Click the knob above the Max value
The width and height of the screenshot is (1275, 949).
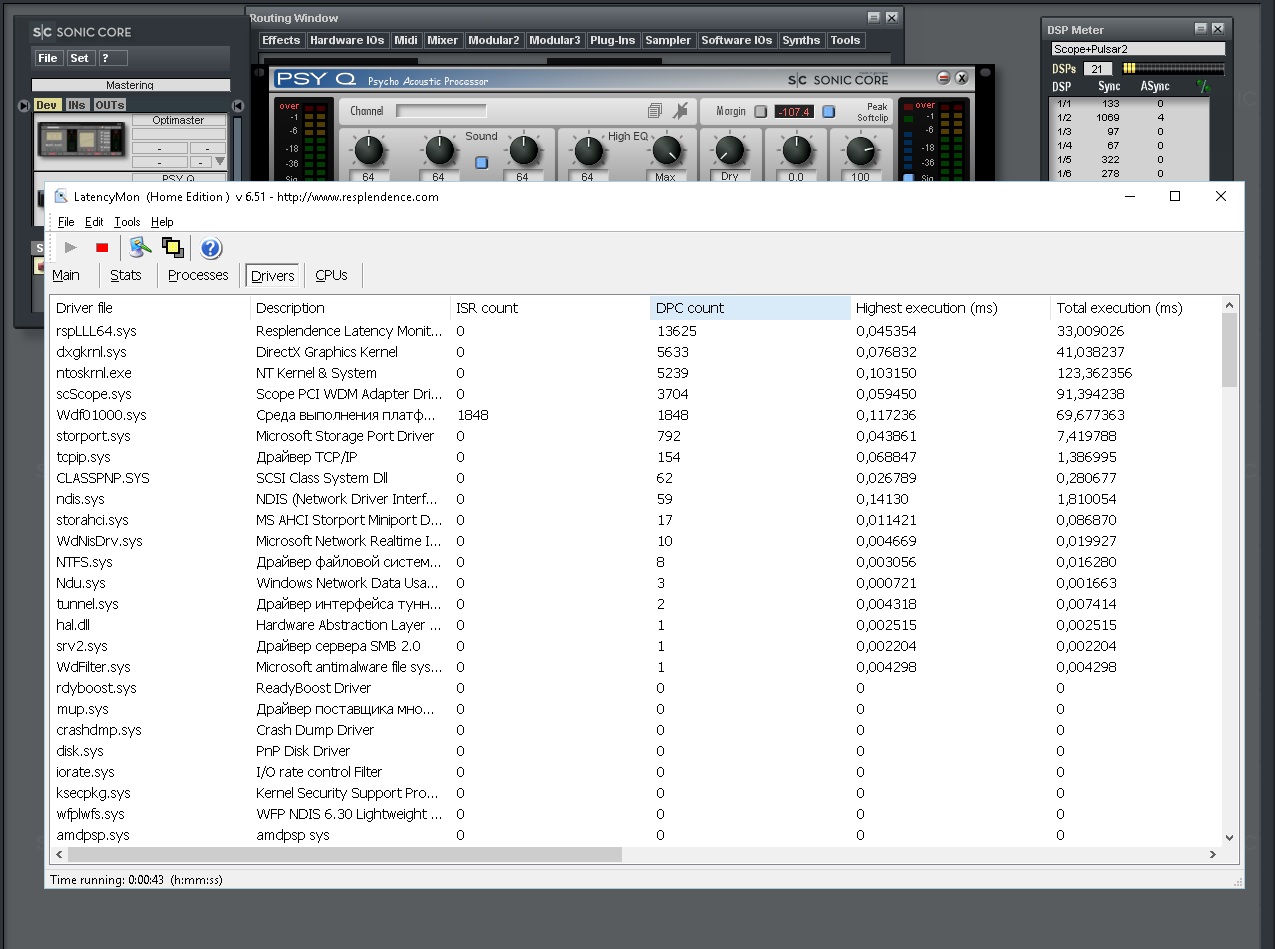(x=665, y=151)
